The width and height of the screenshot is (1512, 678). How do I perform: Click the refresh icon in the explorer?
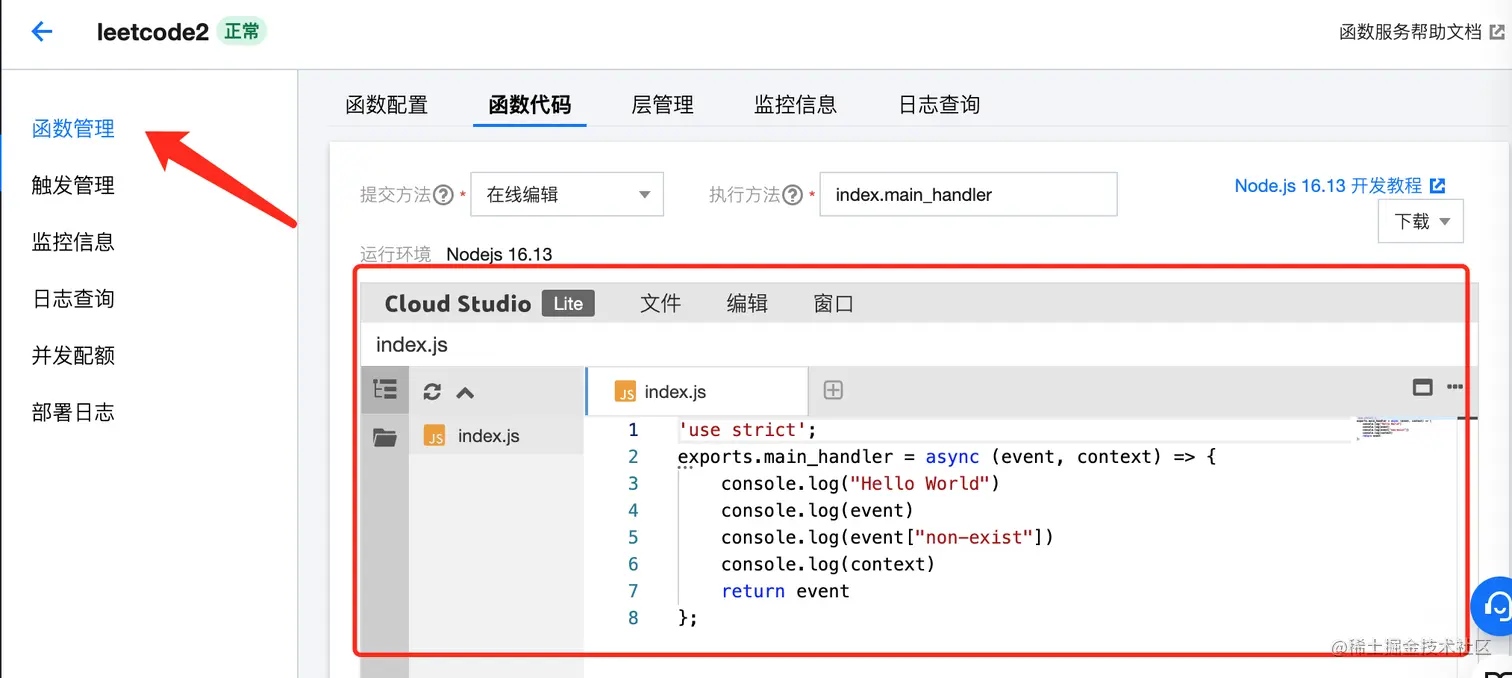(x=432, y=392)
